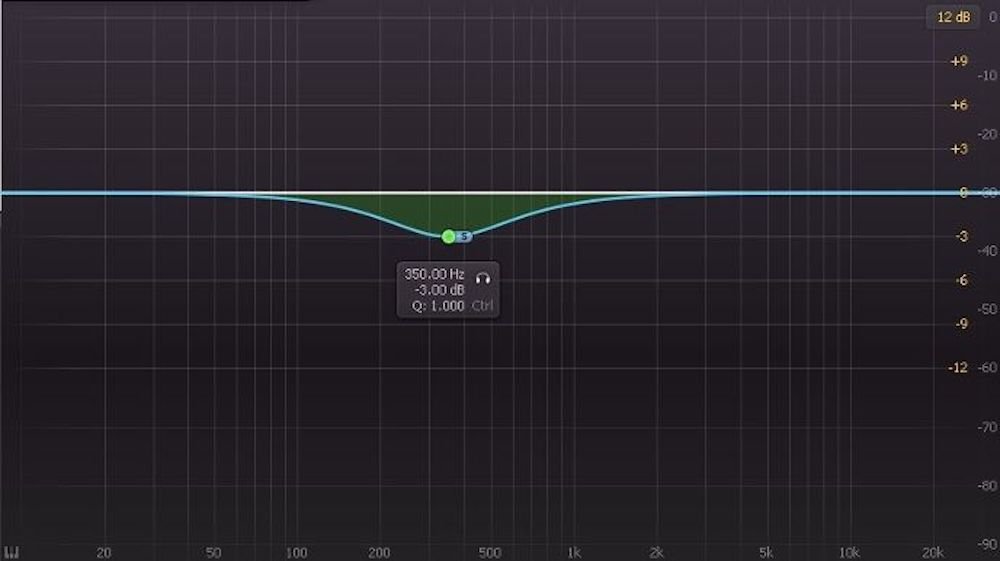Screen dimensions: 1000x561
Task: Click the +6 gain scale label
Action: pyautogui.click(x=958, y=106)
